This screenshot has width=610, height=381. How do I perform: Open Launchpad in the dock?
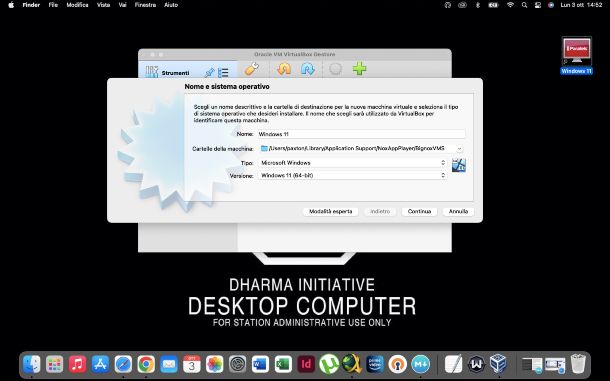point(54,364)
